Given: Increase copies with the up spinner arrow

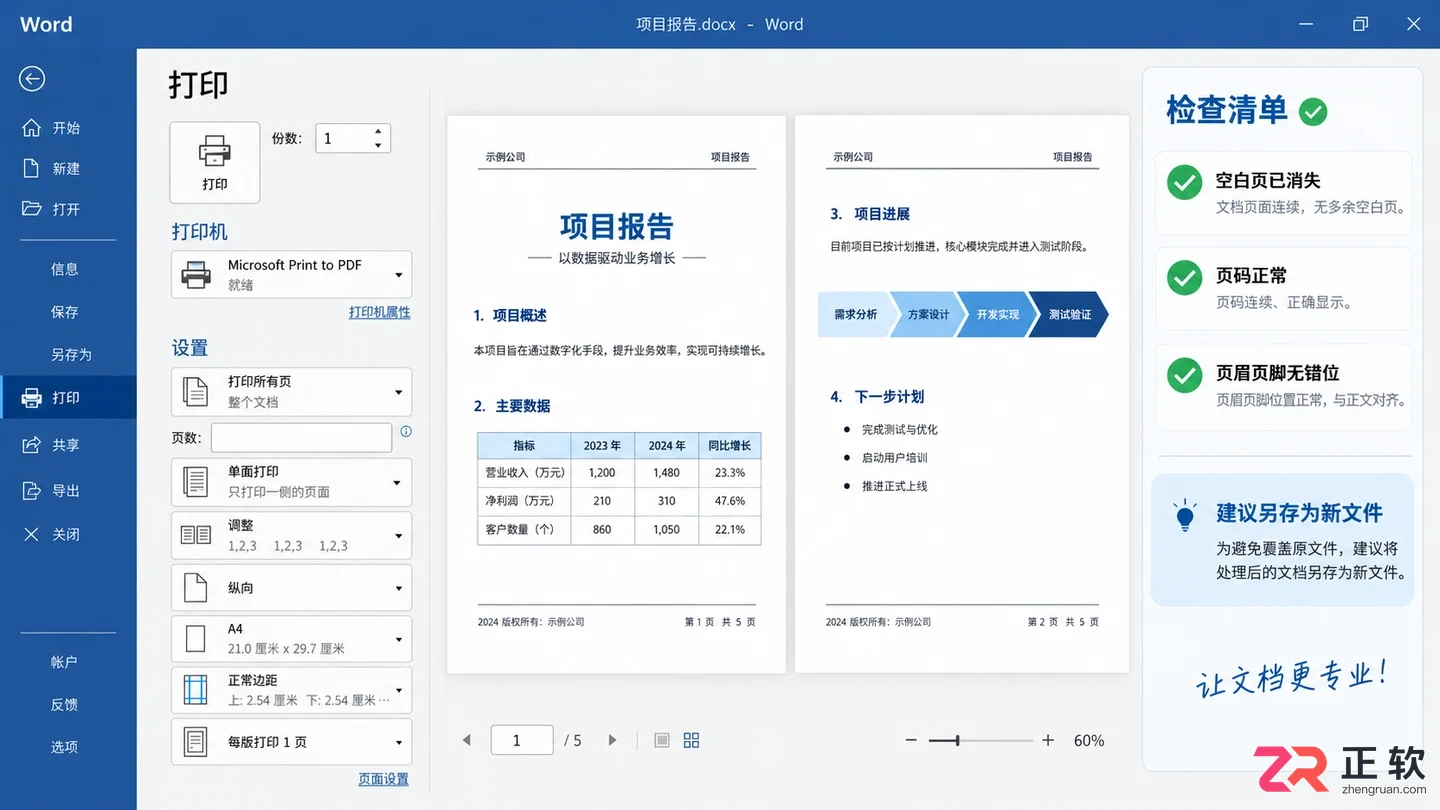Looking at the screenshot, I should [378, 132].
